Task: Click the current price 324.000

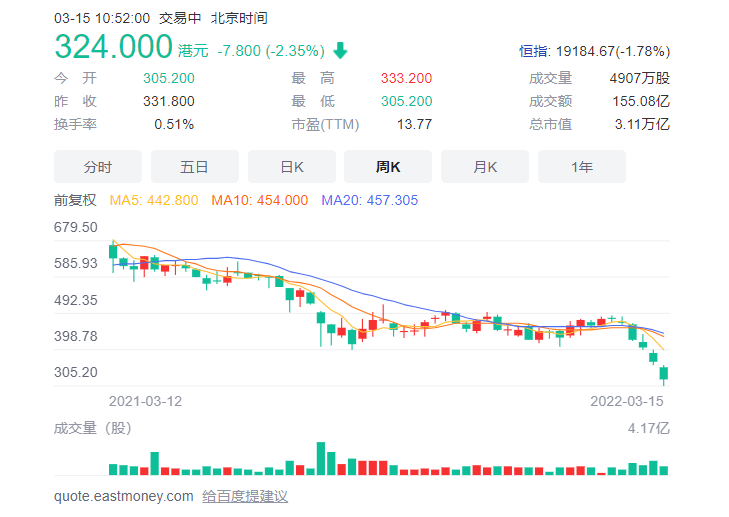Action: click(x=113, y=46)
